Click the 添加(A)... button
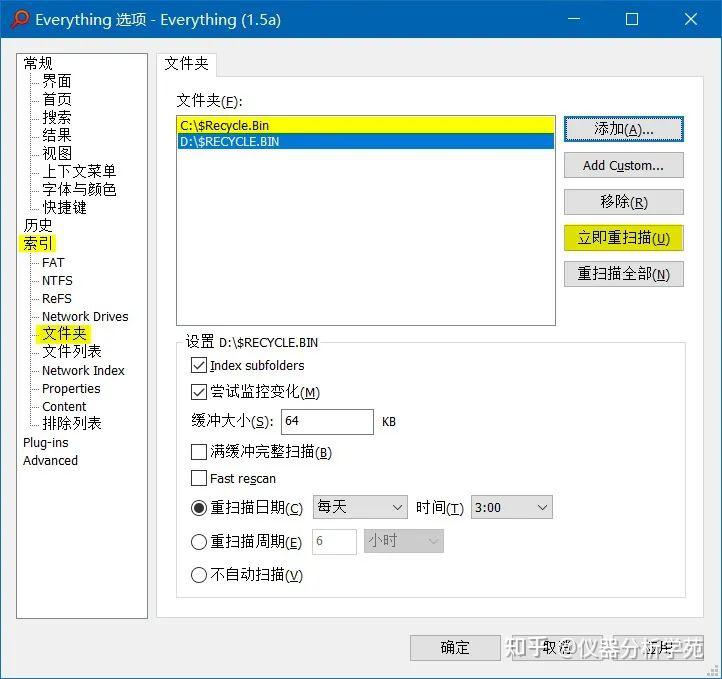 coord(623,129)
